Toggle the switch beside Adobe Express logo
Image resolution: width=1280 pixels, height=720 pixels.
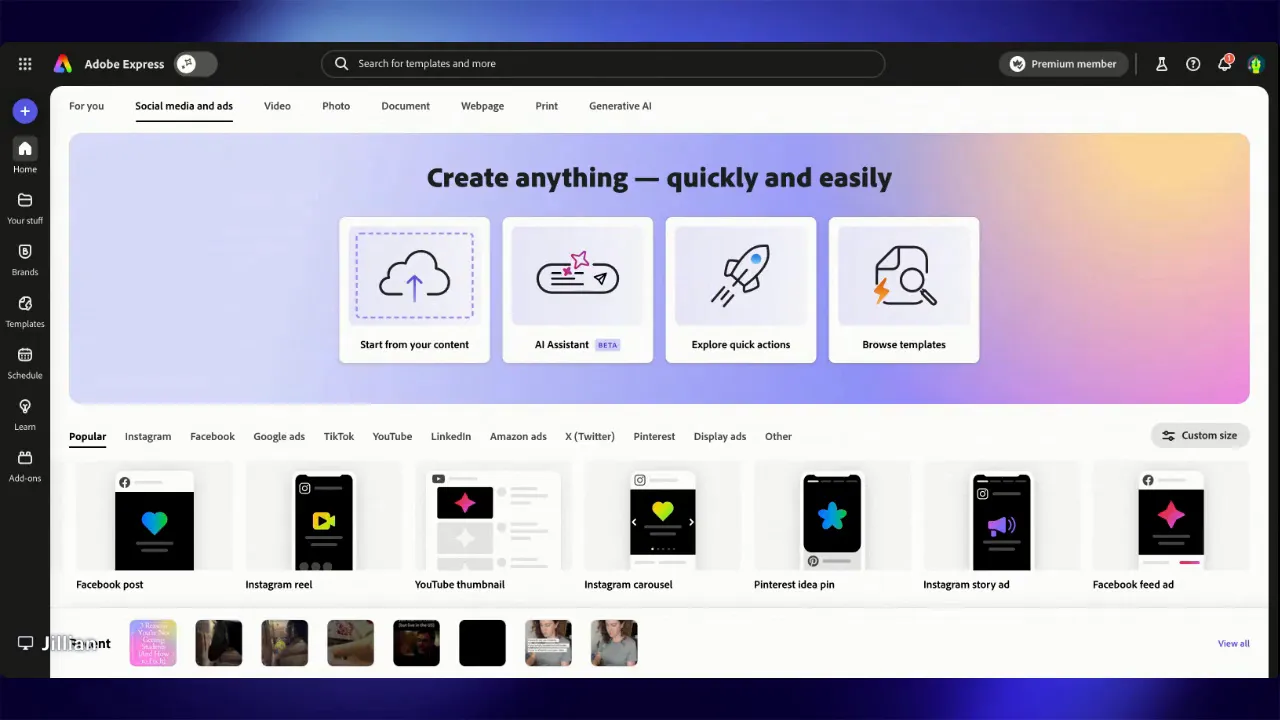point(195,63)
